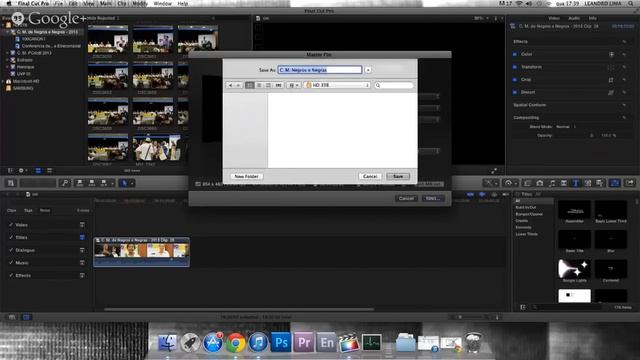Click the append edit toolbar icon
The height and width of the screenshot is (360, 640).
[104, 183]
